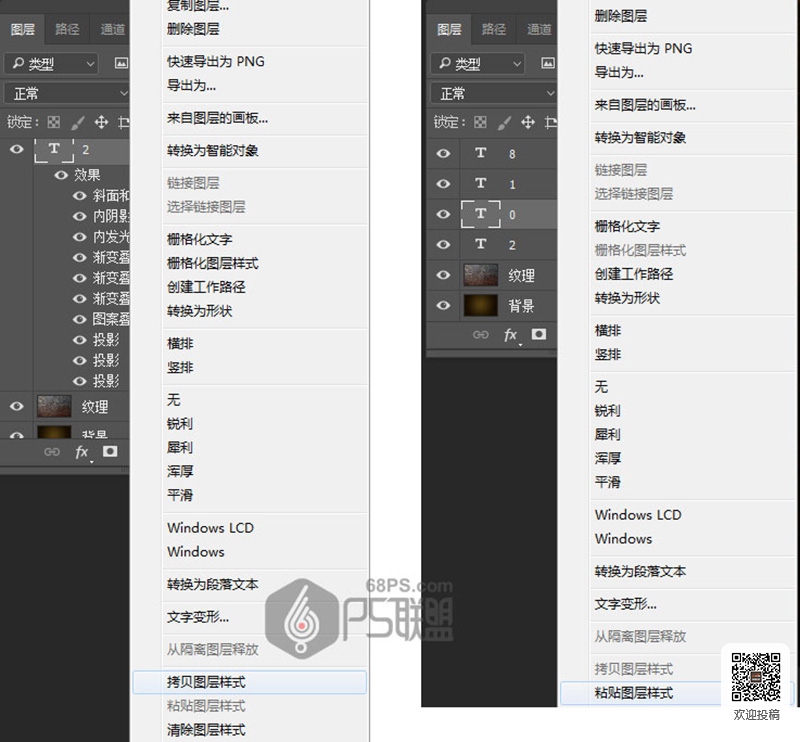
Task: Toggle visibility of 效果 effects group
Action: tap(61, 175)
